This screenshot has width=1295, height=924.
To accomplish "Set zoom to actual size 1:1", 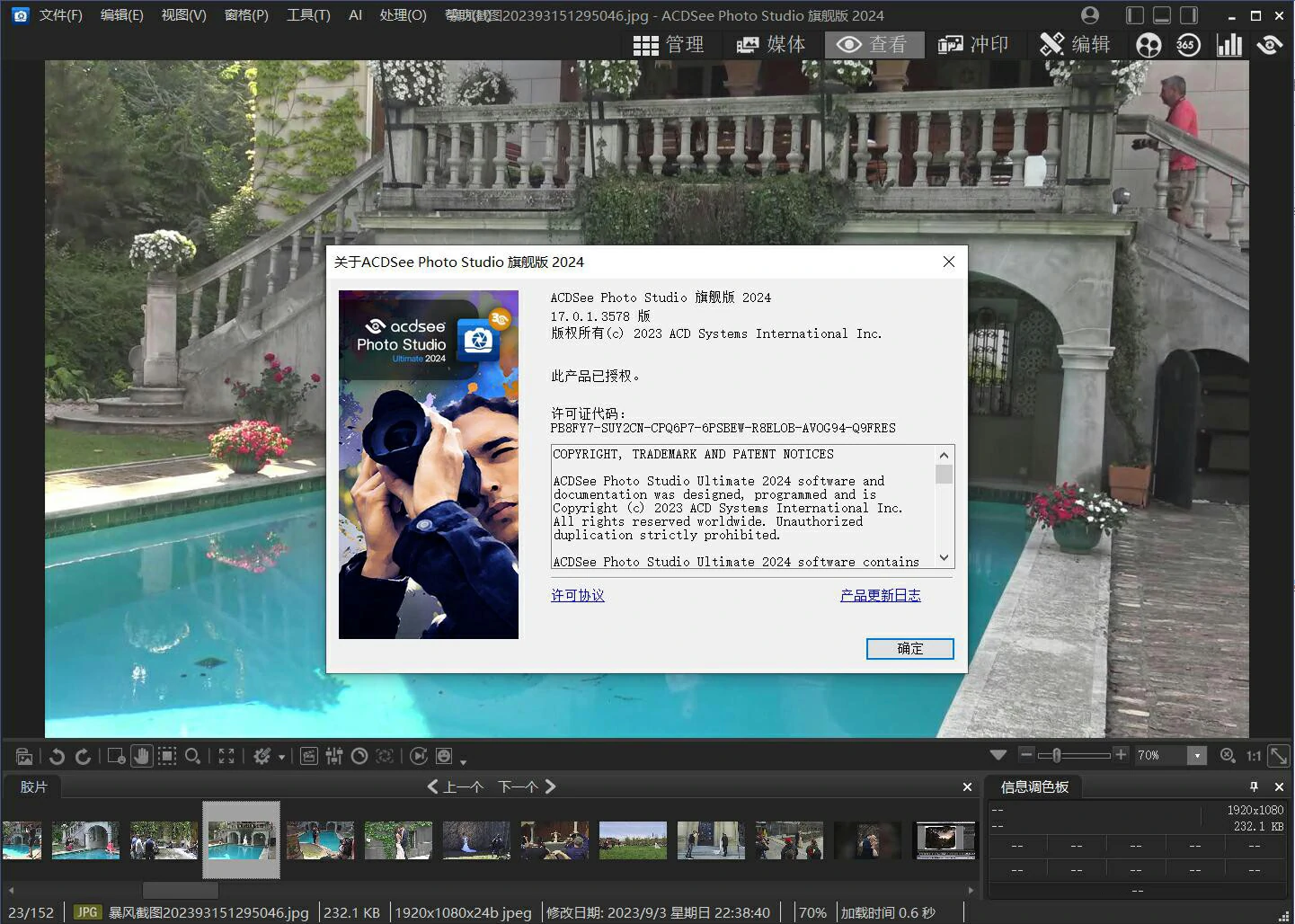I will 1254,756.
